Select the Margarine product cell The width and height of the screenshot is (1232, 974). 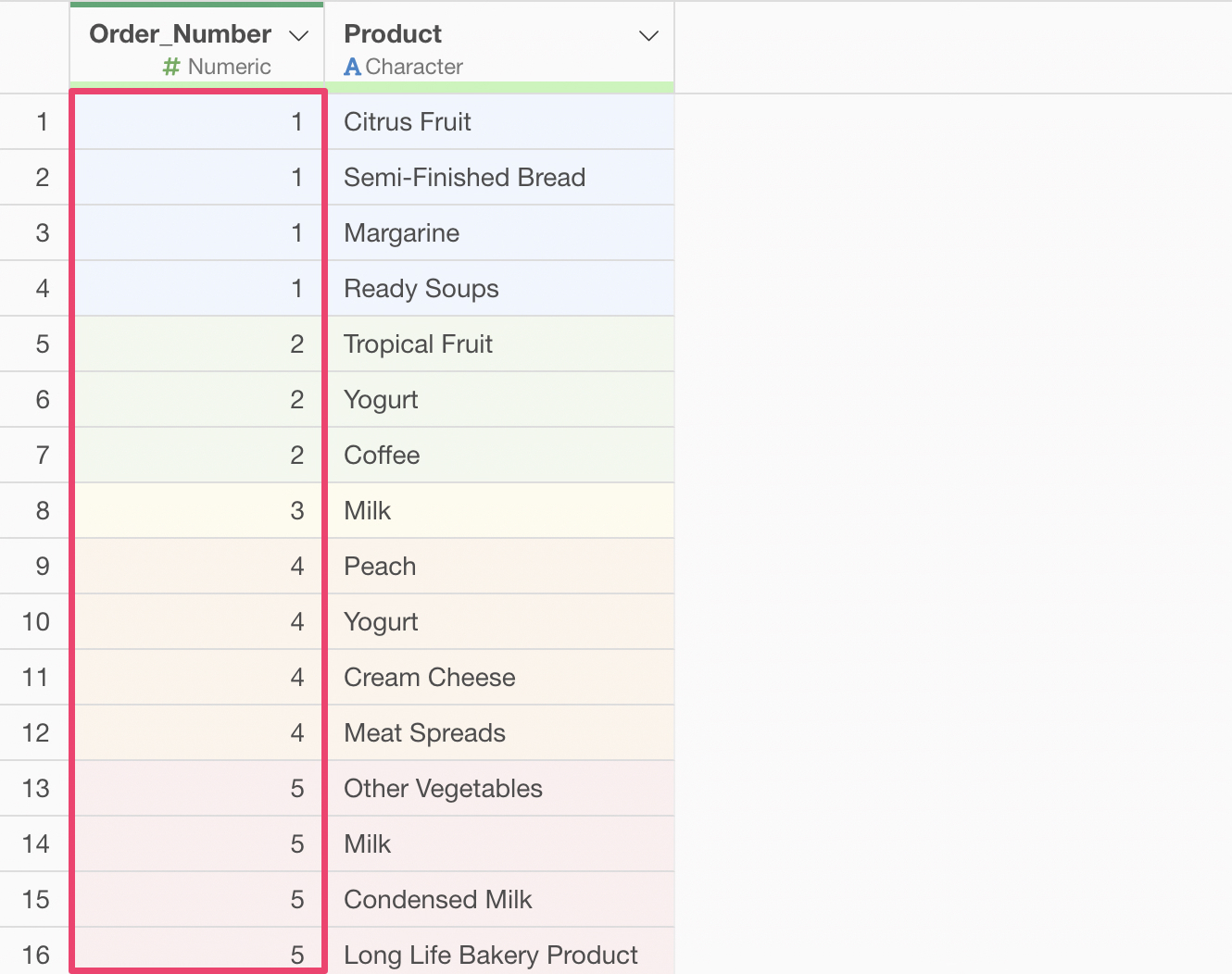401,233
